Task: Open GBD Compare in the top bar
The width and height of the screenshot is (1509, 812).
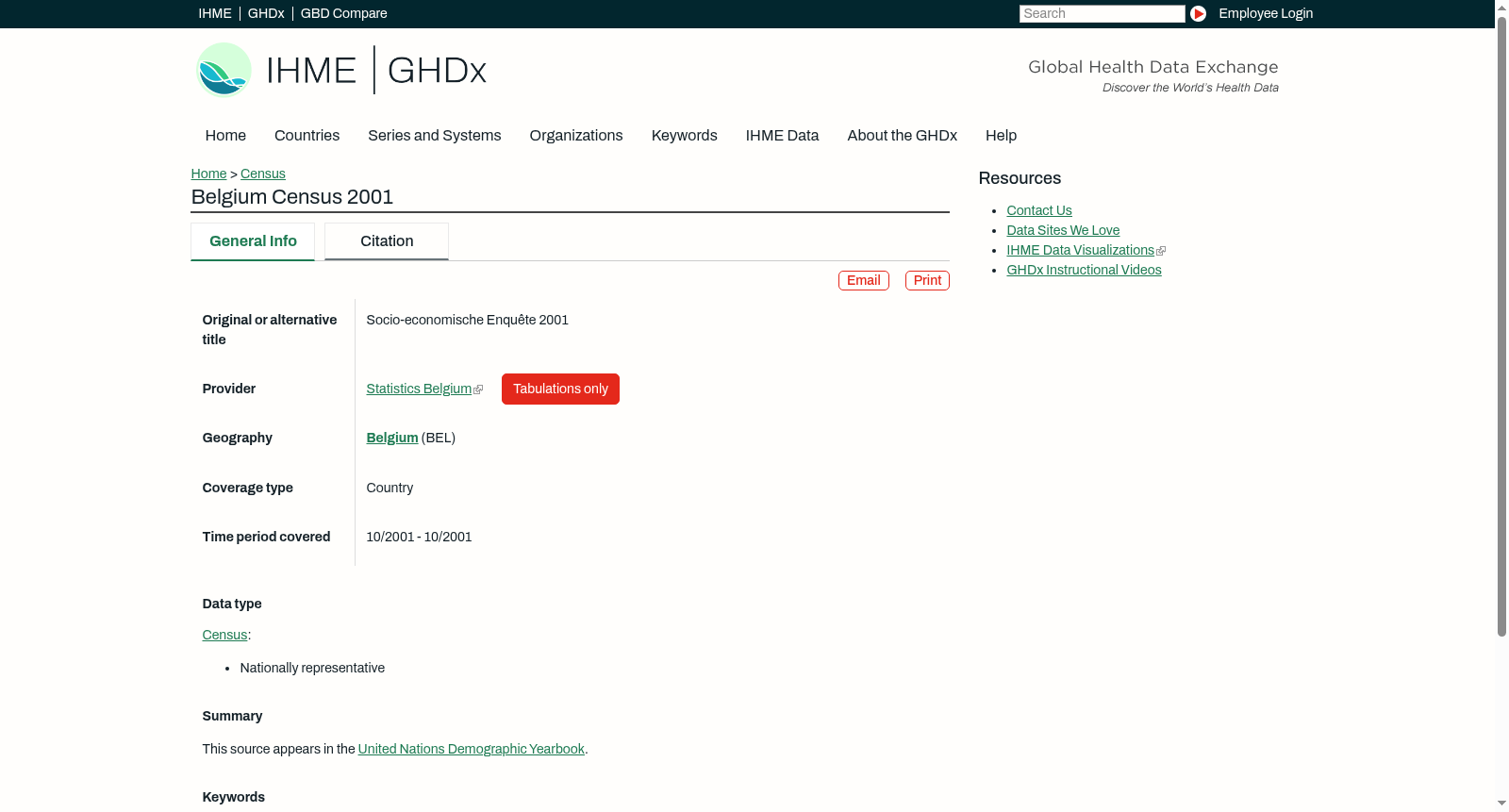Action: (343, 13)
